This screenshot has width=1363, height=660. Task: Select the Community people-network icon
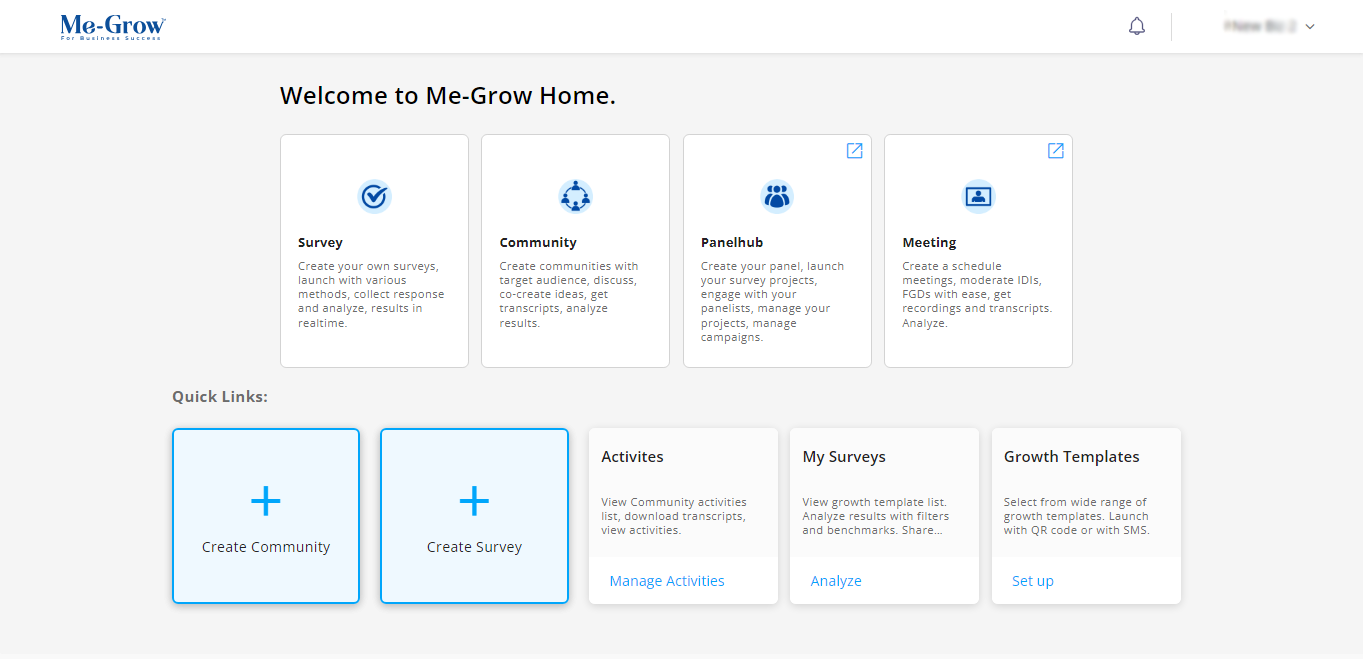click(575, 196)
